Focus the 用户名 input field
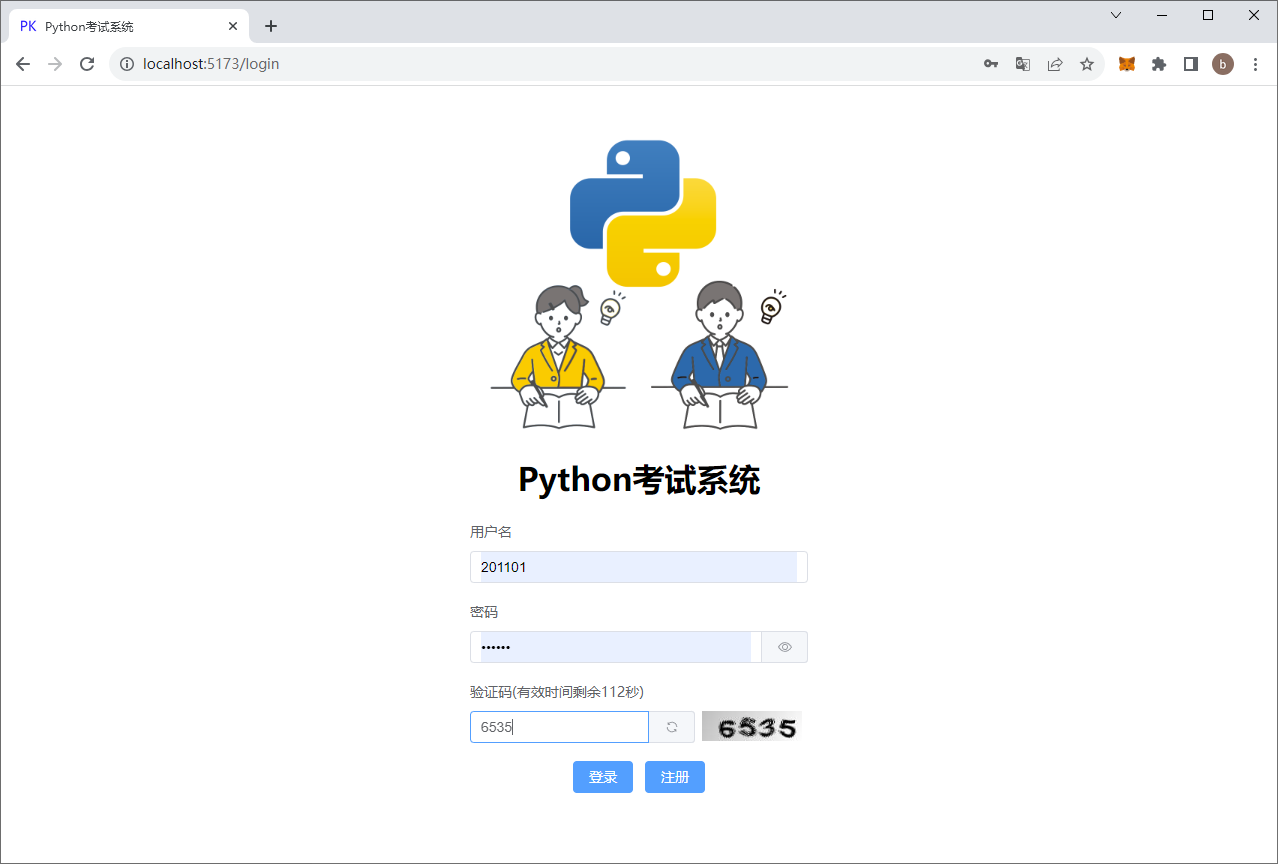Screen dimensions: 1278x864 click(x=639, y=567)
